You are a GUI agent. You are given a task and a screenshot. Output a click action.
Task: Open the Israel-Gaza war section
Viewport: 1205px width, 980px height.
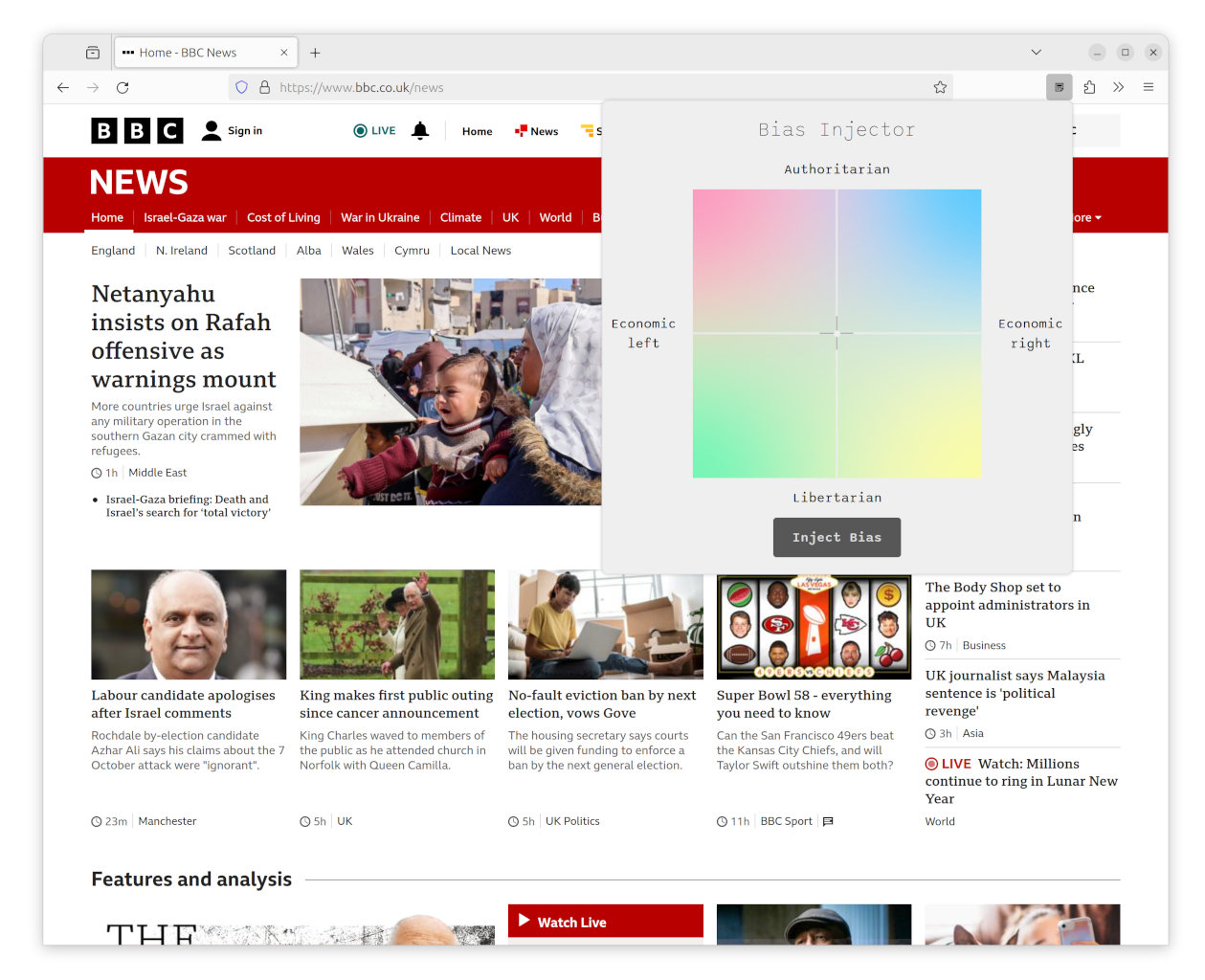point(185,217)
